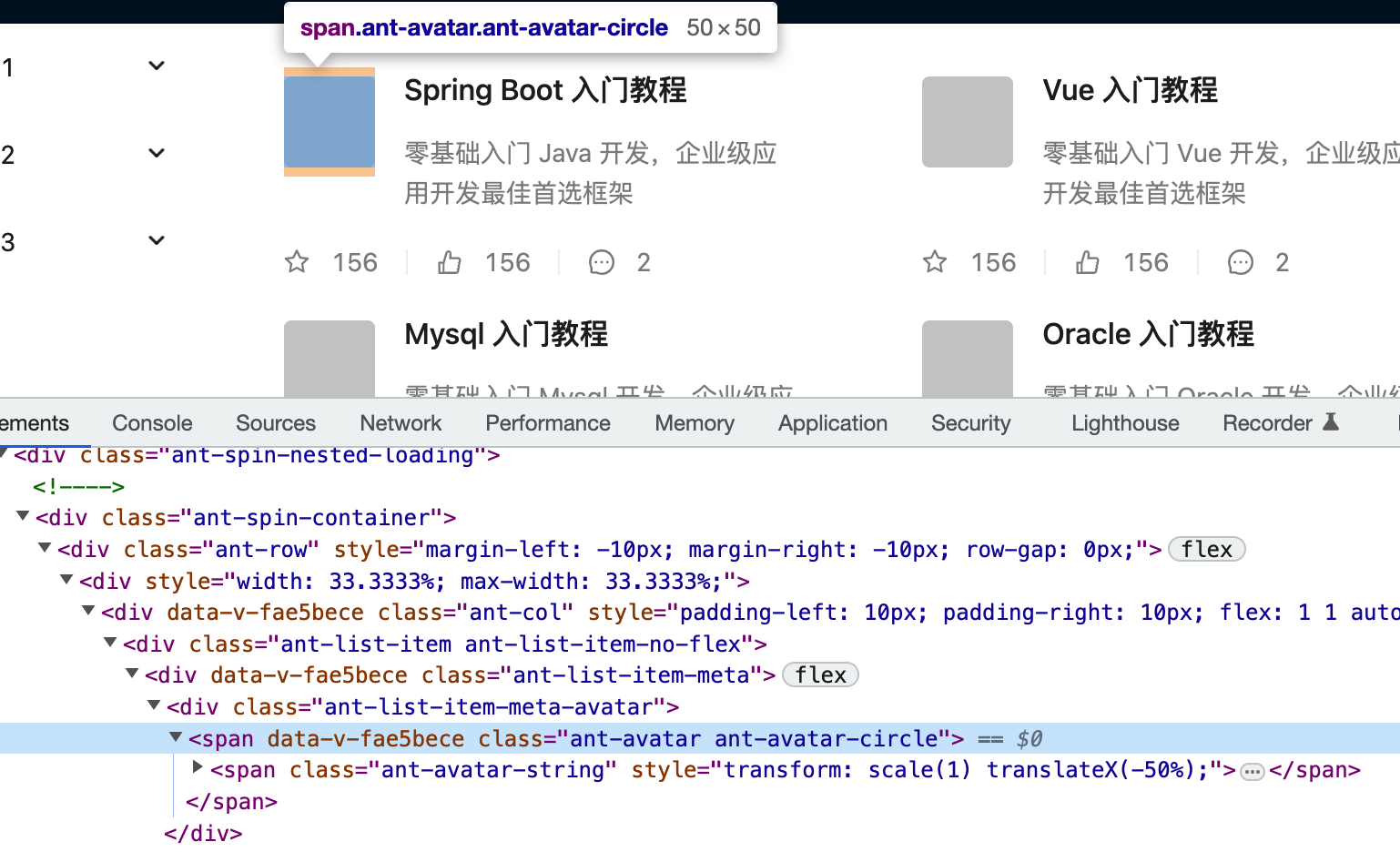Expand sidebar item 3 with its chevron
This screenshot has height=852, width=1400.
point(156,239)
